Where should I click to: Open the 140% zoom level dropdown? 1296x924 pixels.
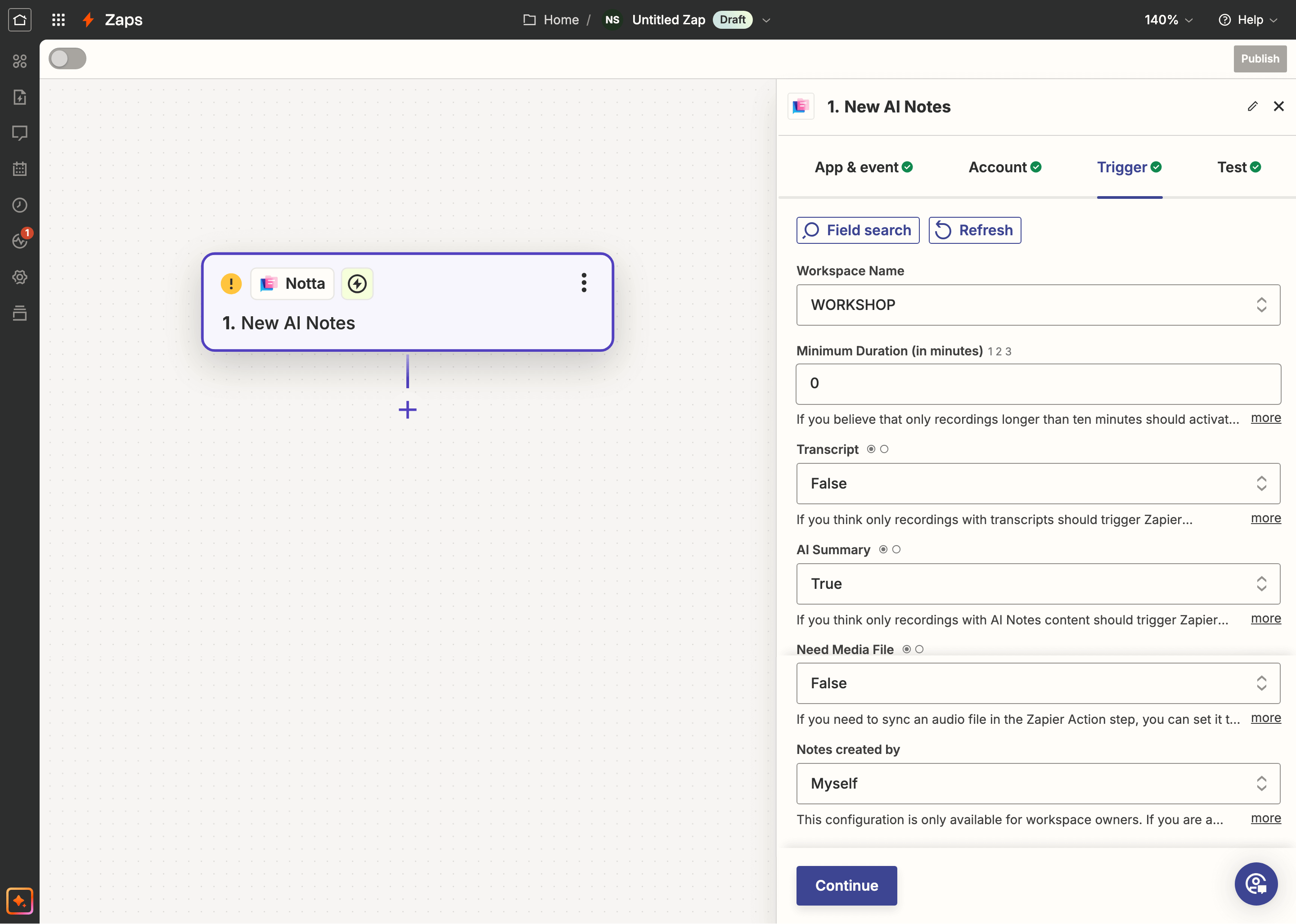[1169, 20]
